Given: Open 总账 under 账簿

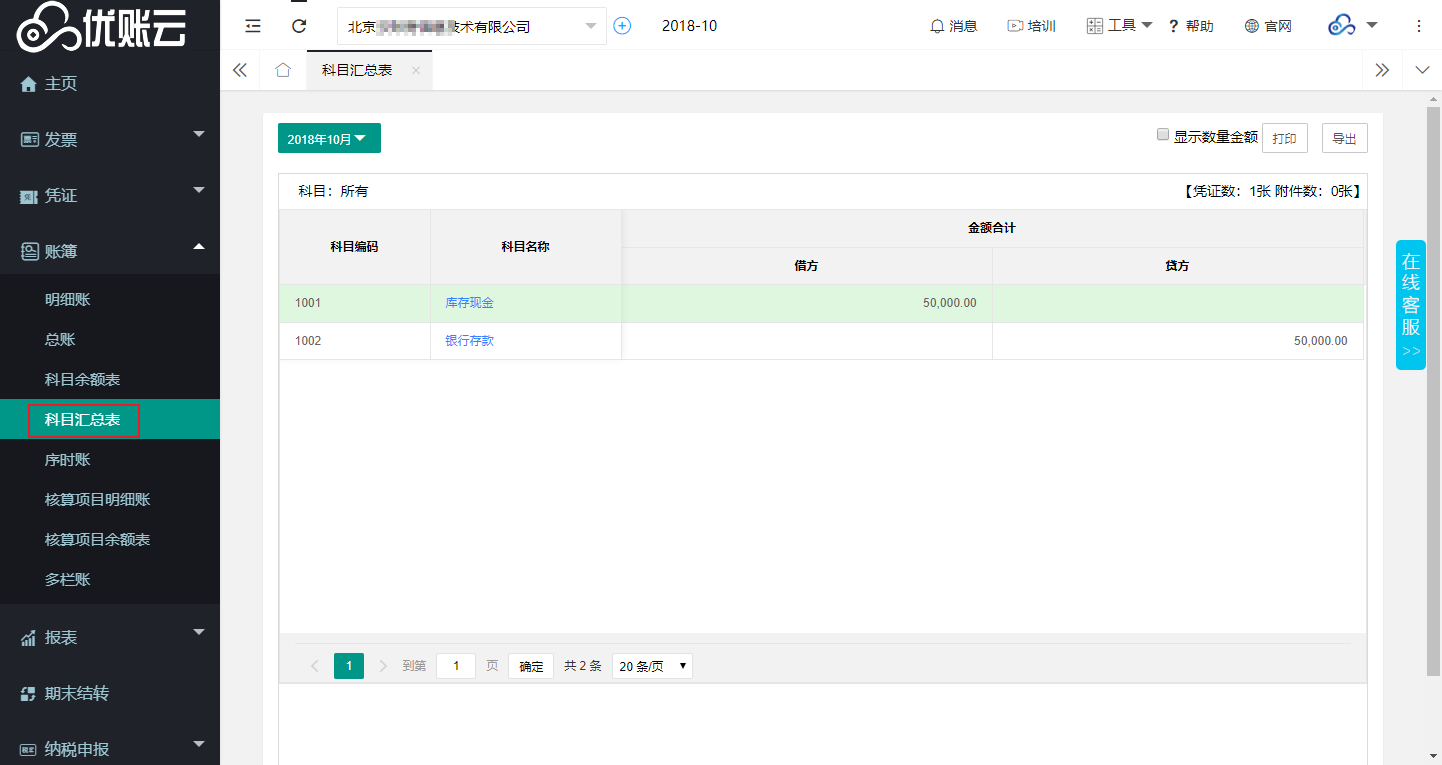Looking at the screenshot, I should pyautogui.click(x=110, y=340).
